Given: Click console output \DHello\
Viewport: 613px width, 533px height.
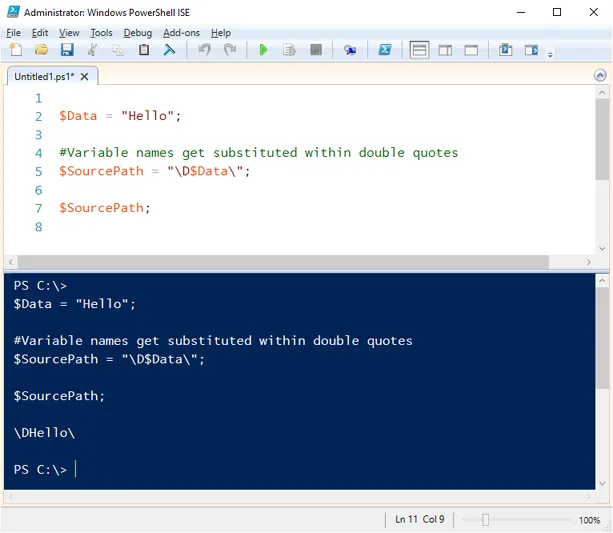Looking at the screenshot, I should click(x=44, y=433).
